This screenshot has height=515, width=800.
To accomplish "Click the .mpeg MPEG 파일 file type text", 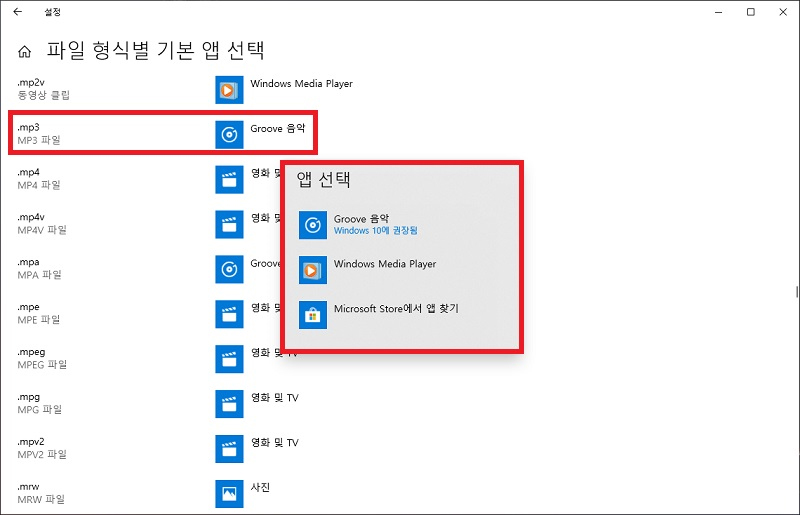I will click(42, 358).
